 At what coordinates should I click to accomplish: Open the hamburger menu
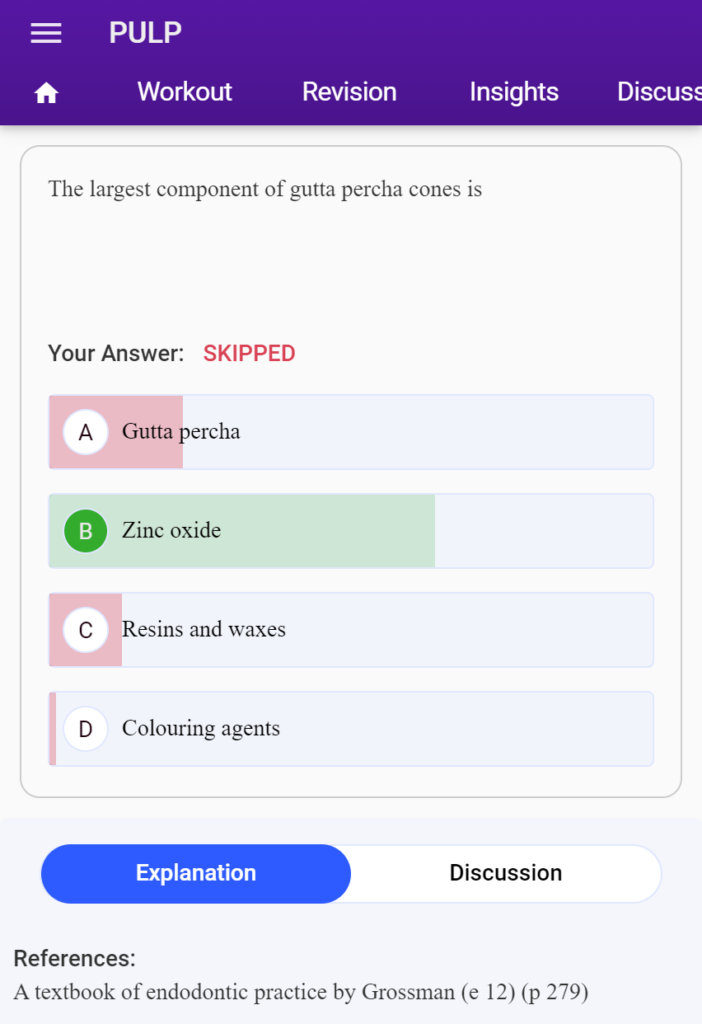tap(46, 33)
